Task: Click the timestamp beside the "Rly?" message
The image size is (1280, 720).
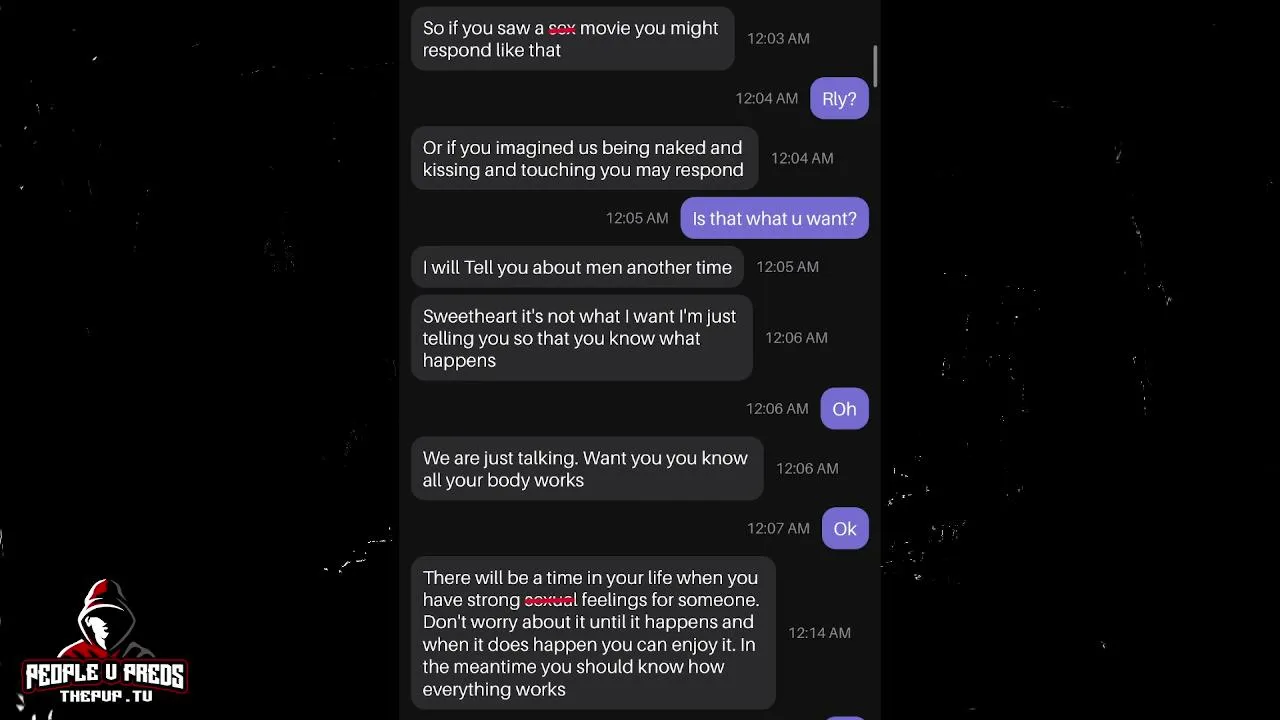Action: coord(767,98)
